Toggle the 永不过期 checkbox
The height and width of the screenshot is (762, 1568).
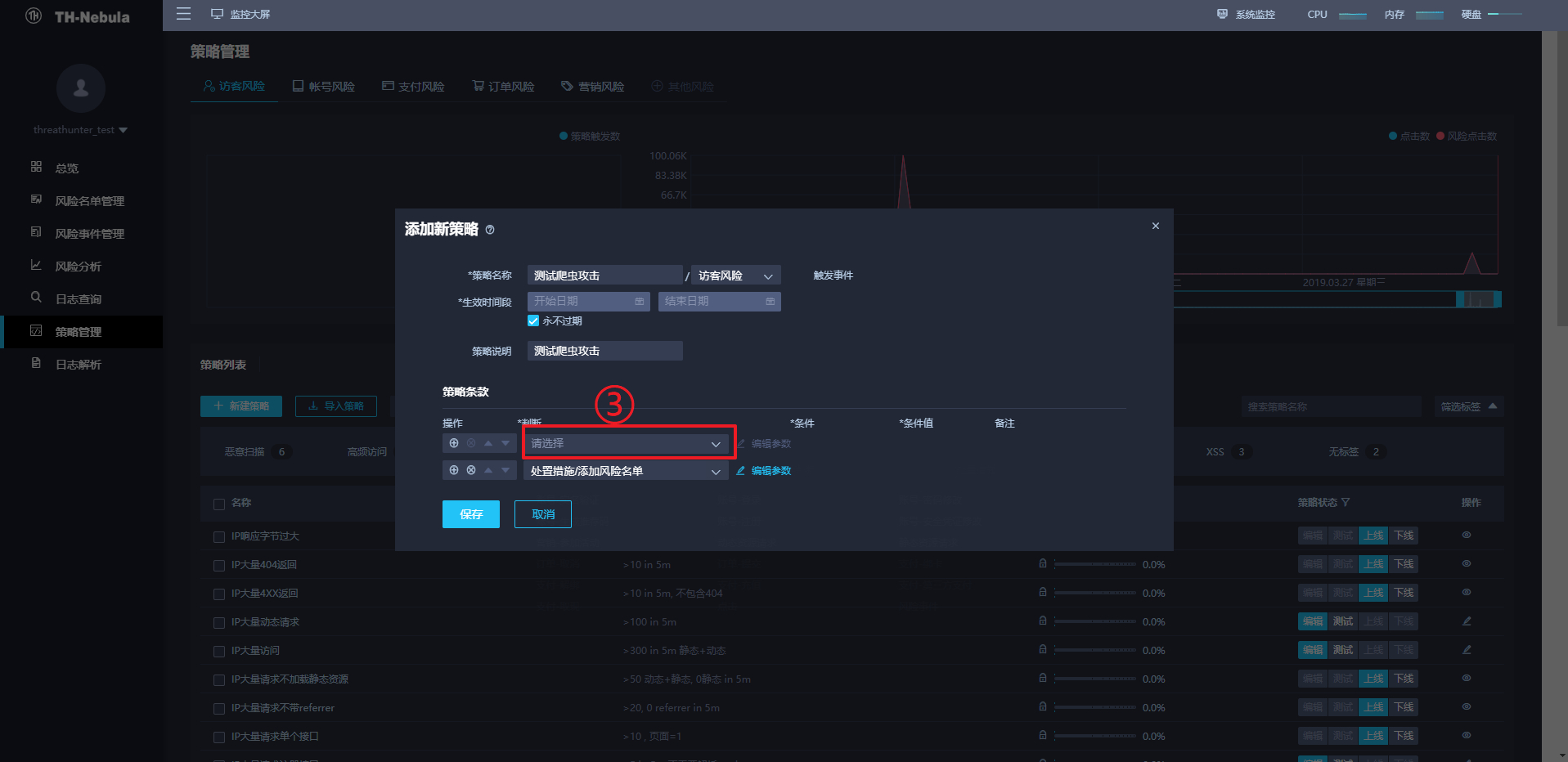pos(533,321)
